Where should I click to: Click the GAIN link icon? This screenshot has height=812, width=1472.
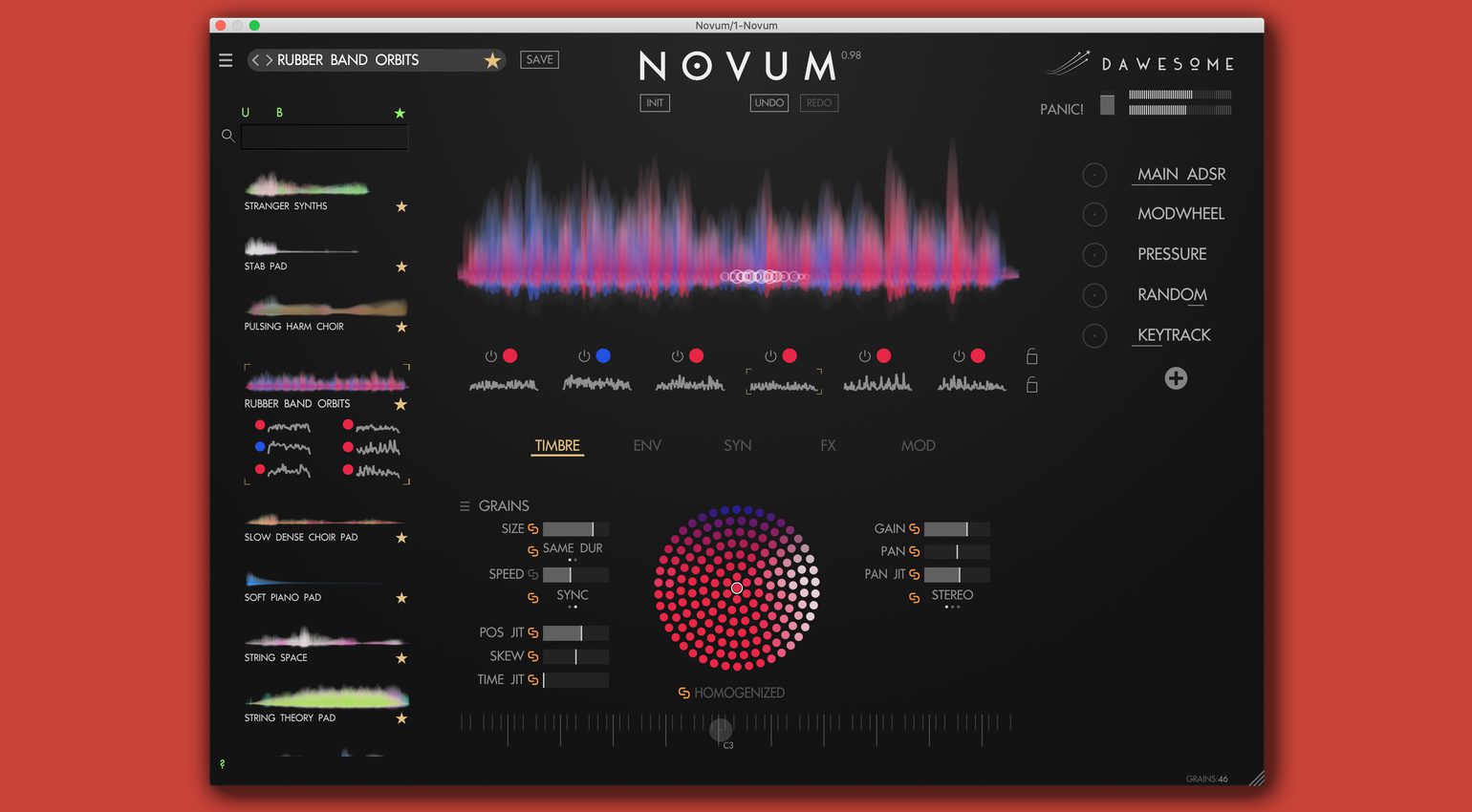point(914,528)
